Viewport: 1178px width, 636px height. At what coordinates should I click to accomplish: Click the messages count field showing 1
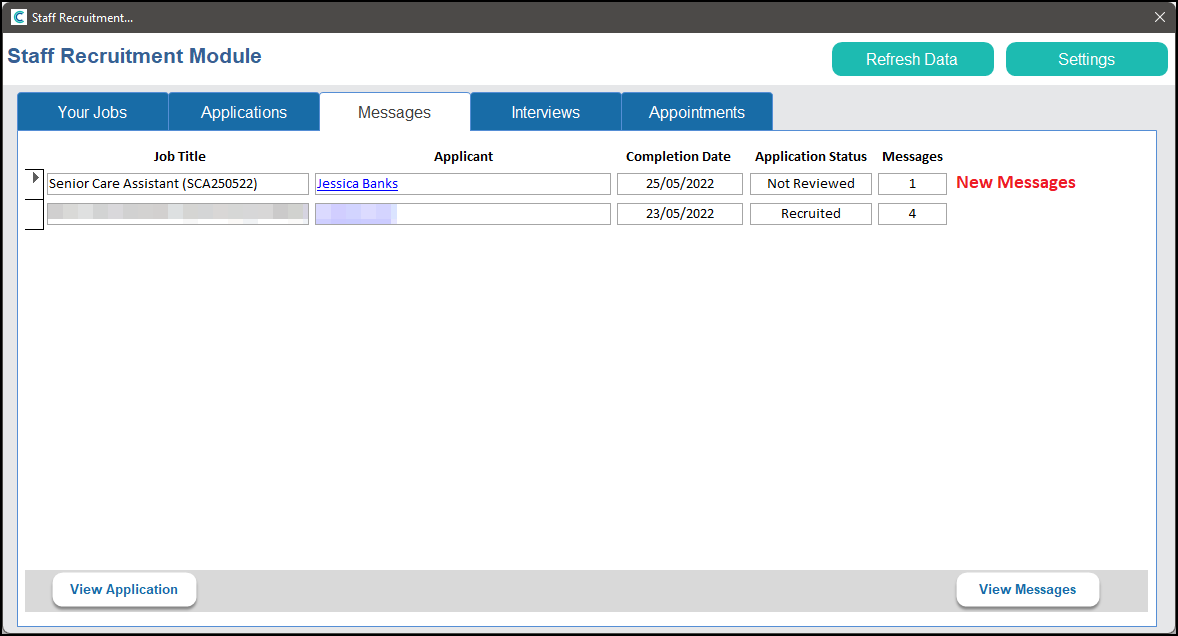[x=911, y=184]
